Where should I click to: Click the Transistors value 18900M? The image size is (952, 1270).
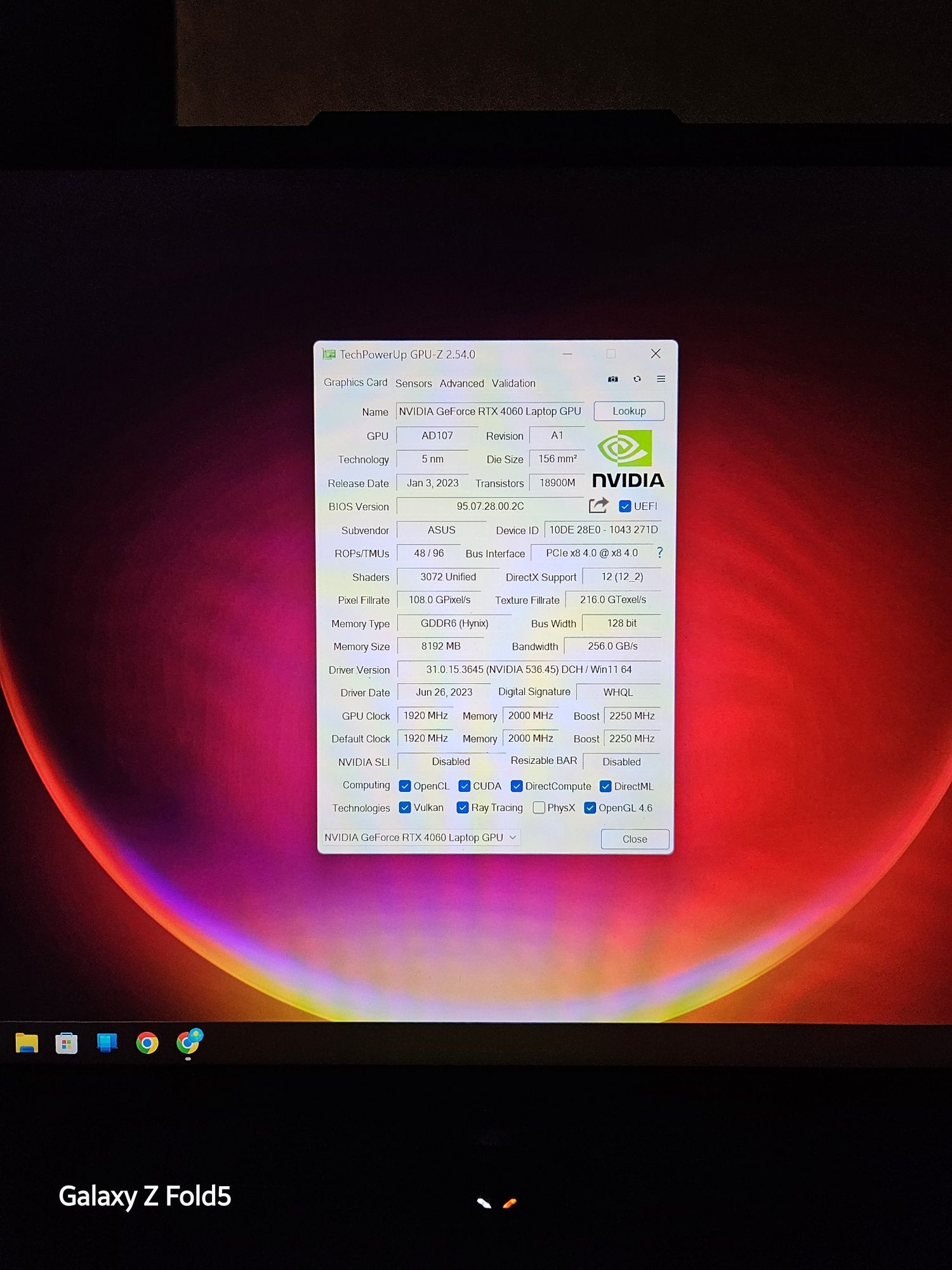[557, 483]
